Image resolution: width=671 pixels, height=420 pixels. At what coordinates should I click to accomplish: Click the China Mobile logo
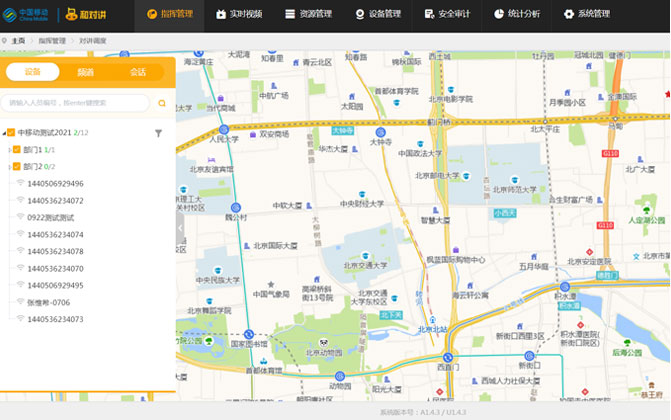coord(26,15)
